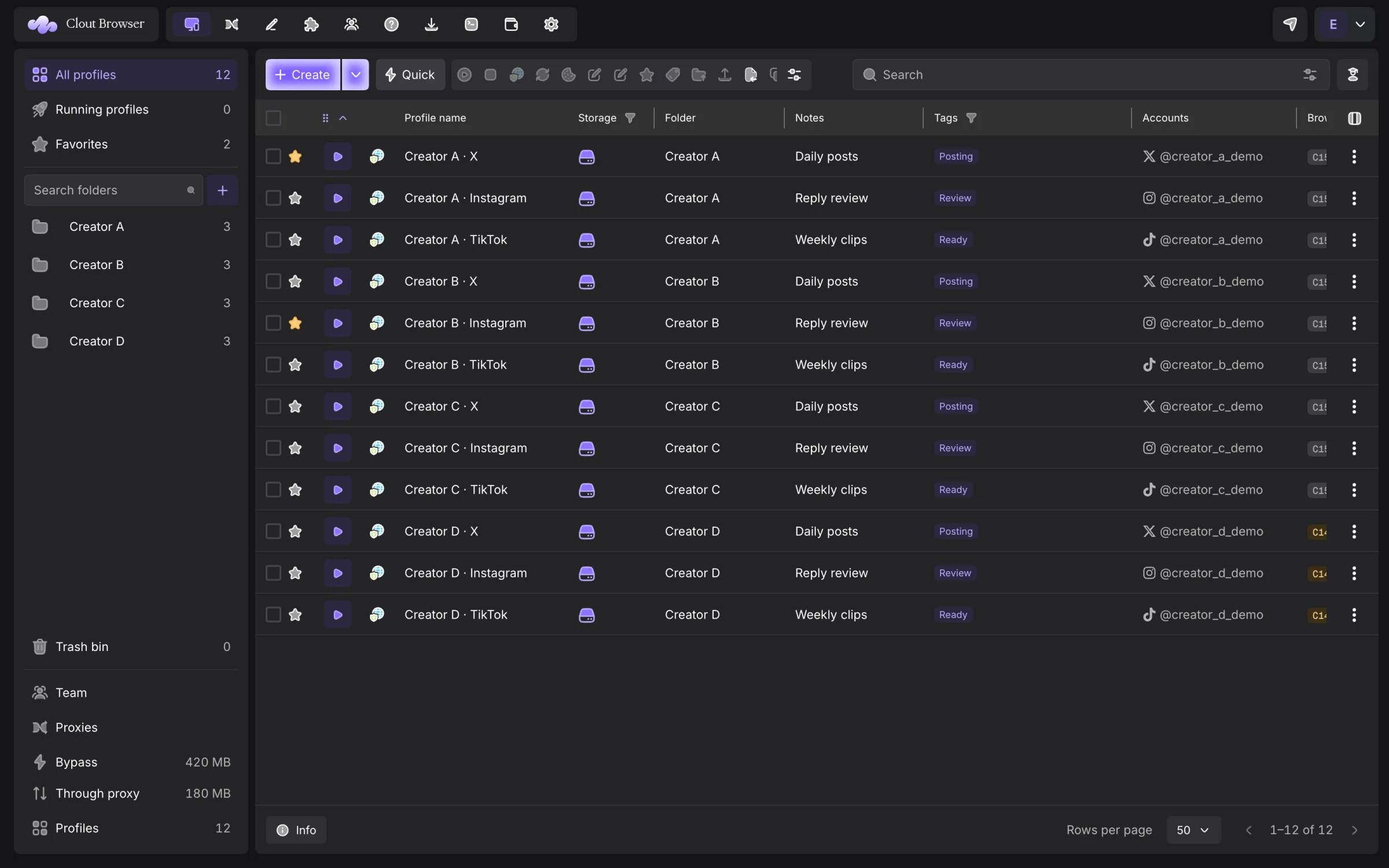This screenshot has width=1389, height=868.
Task: Favorite the Creator C · TikTok star
Action: tap(295, 490)
